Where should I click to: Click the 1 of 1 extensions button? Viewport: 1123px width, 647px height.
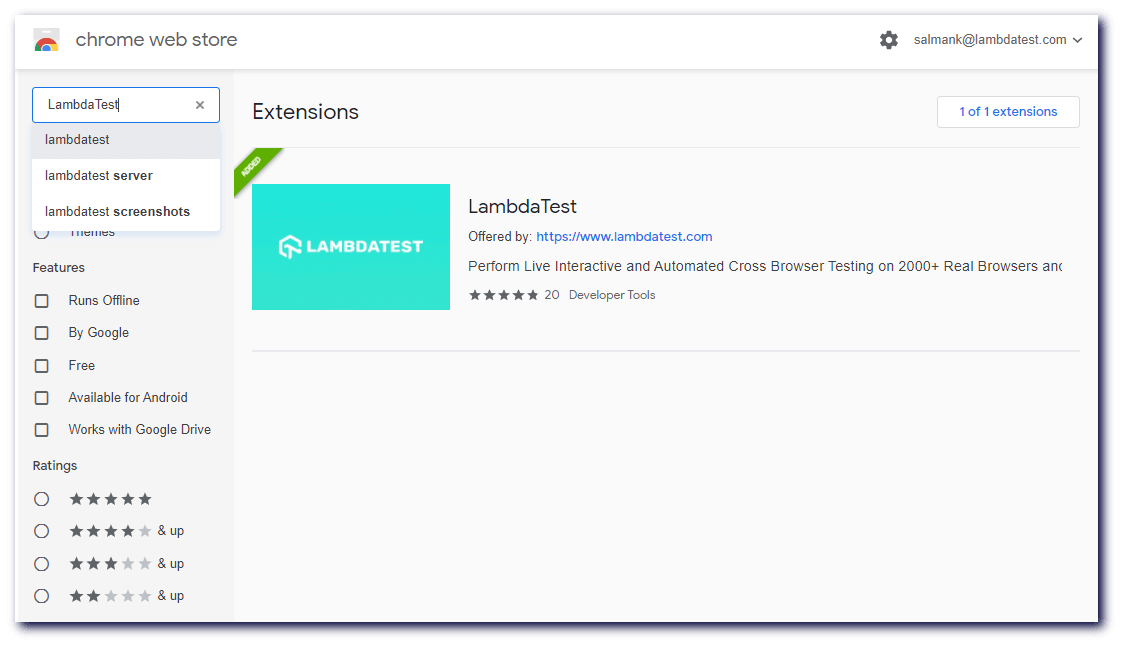pos(1007,111)
